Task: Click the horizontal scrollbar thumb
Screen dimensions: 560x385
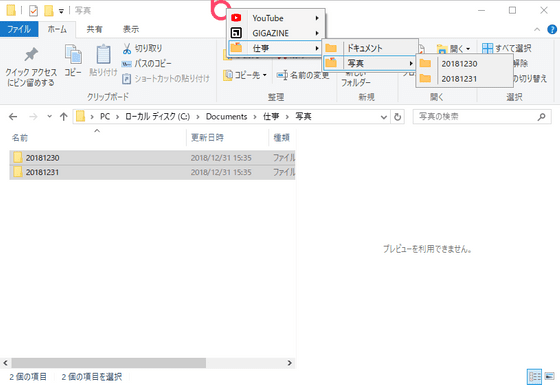Action: tap(109, 363)
